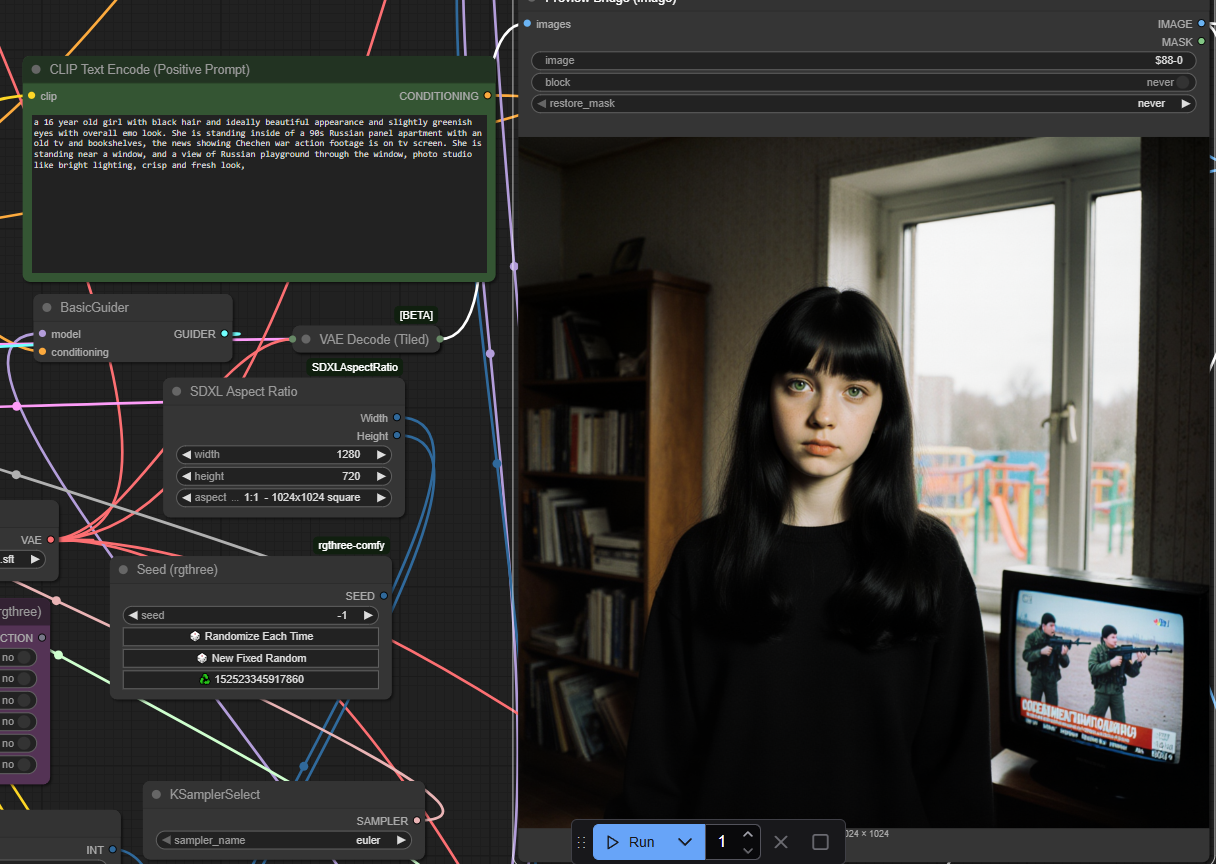Click the Width output port
The width and height of the screenshot is (1216, 864).
[397, 418]
